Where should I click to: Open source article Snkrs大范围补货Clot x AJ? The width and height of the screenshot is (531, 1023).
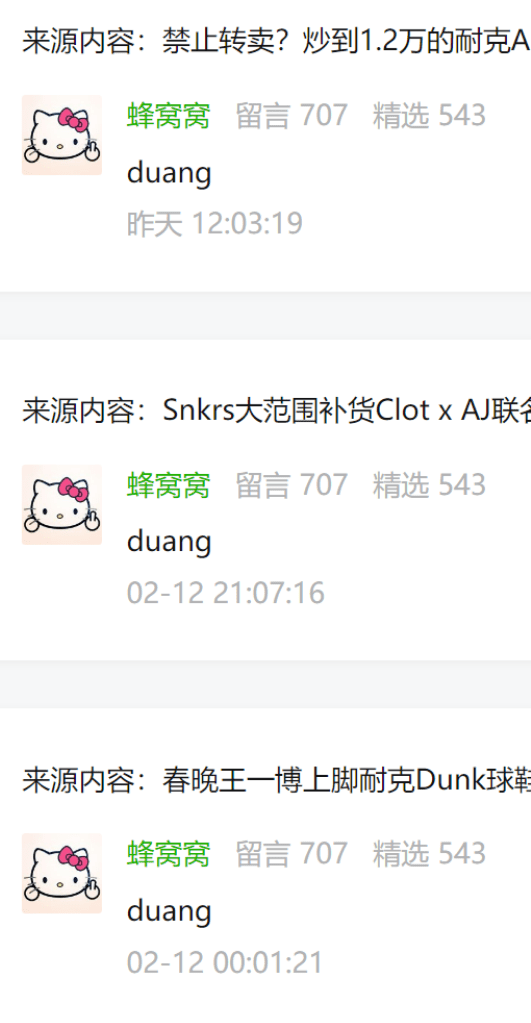pyautogui.click(x=276, y=411)
